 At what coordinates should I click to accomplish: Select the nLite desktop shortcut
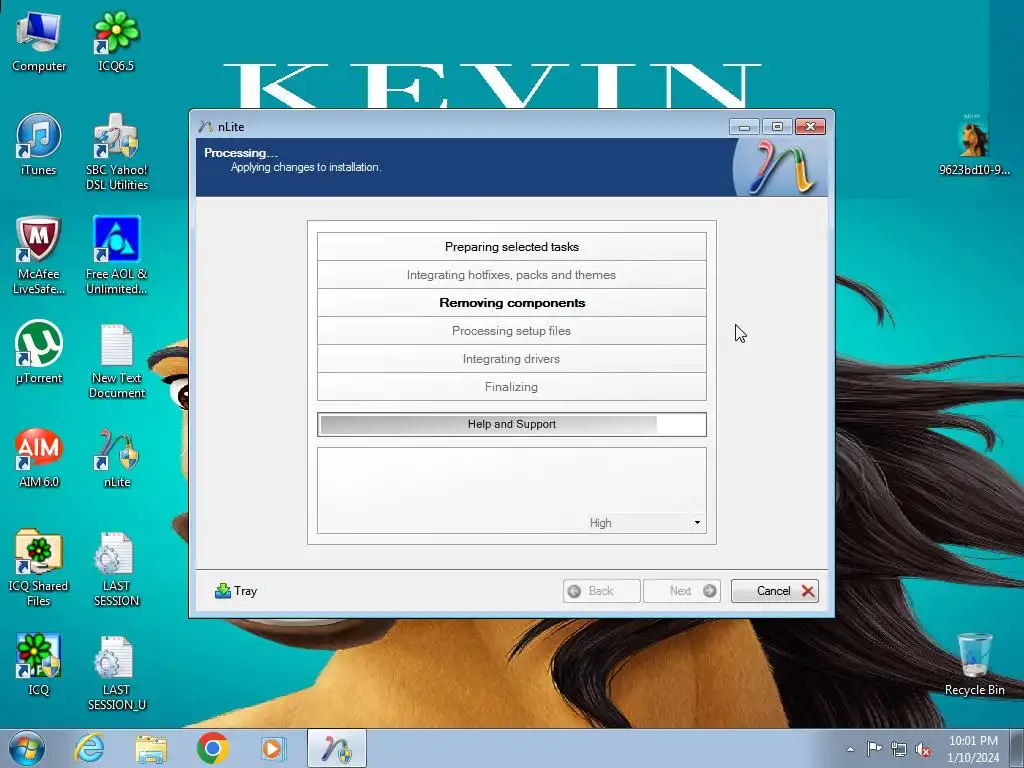tap(117, 457)
